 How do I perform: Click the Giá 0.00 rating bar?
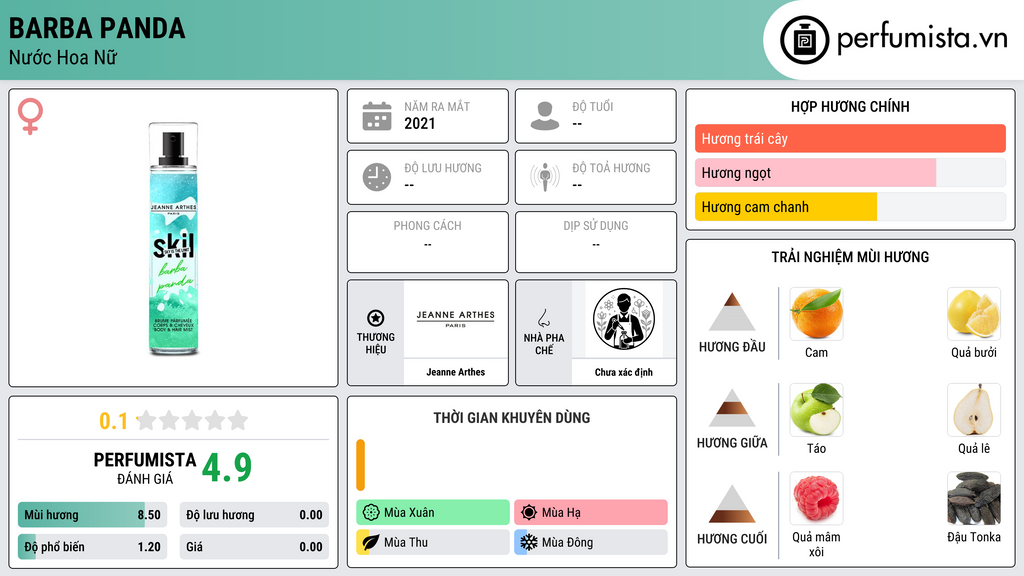254,547
